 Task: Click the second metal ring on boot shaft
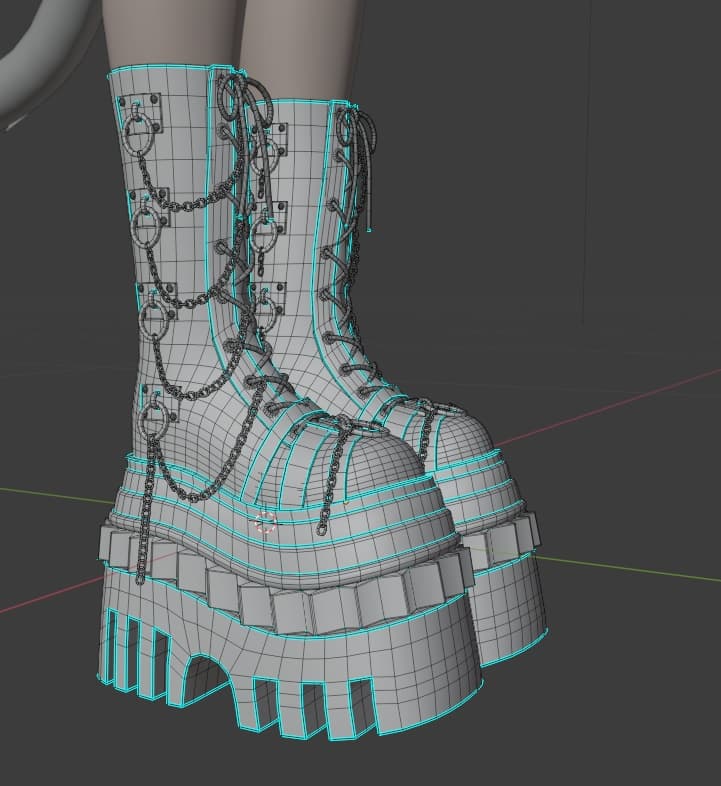pyautogui.click(x=147, y=219)
